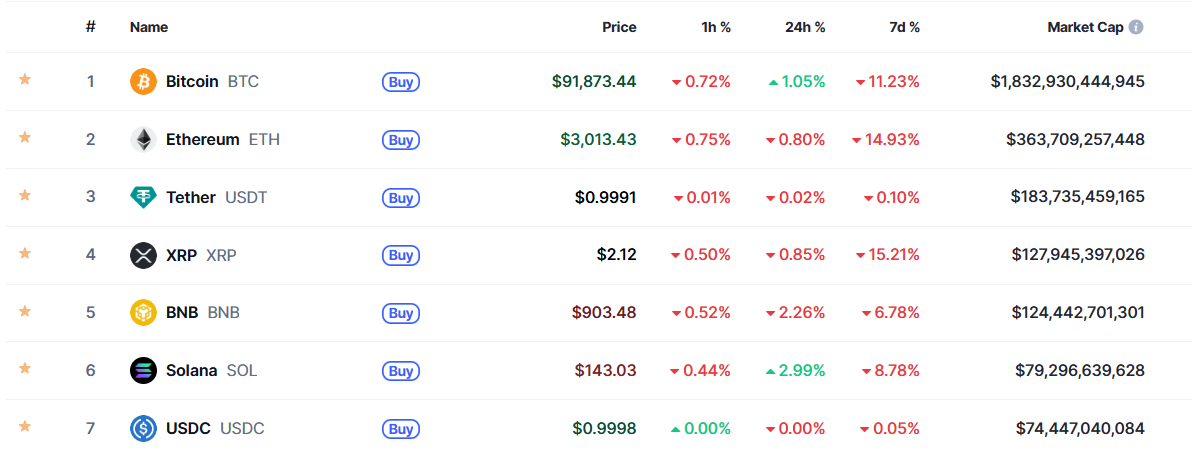Click the Buy button for Ethereum
The image size is (1192, 454).
(401, 140)
